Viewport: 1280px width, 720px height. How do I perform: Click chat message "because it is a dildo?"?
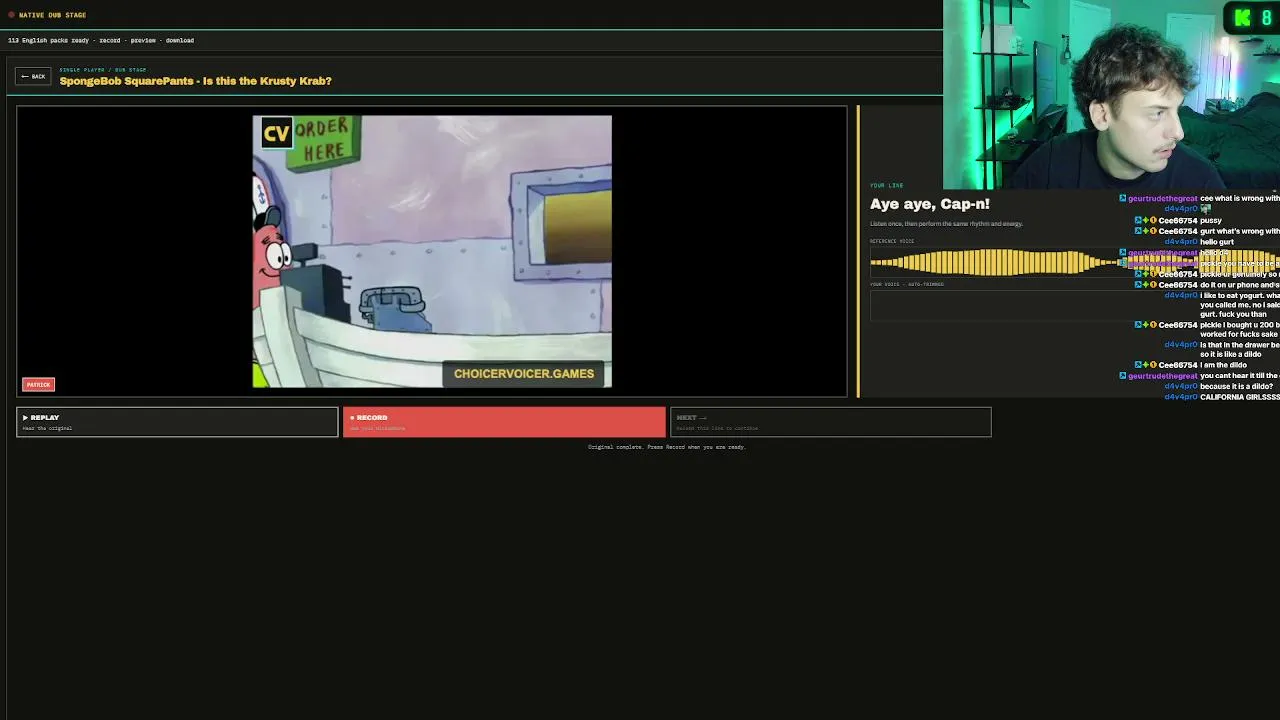tap(1236, 386)
